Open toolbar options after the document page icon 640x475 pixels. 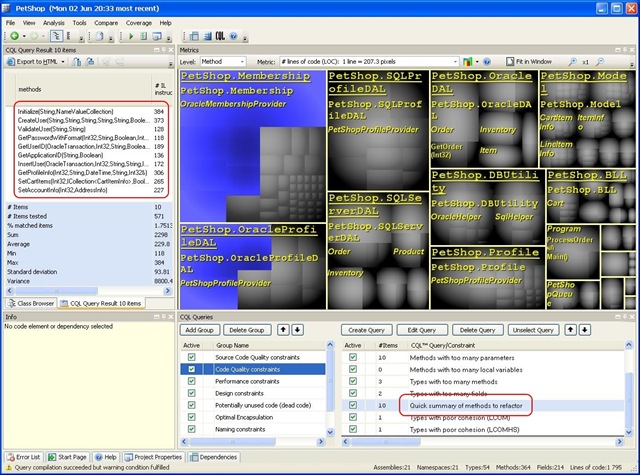[111, 38]
